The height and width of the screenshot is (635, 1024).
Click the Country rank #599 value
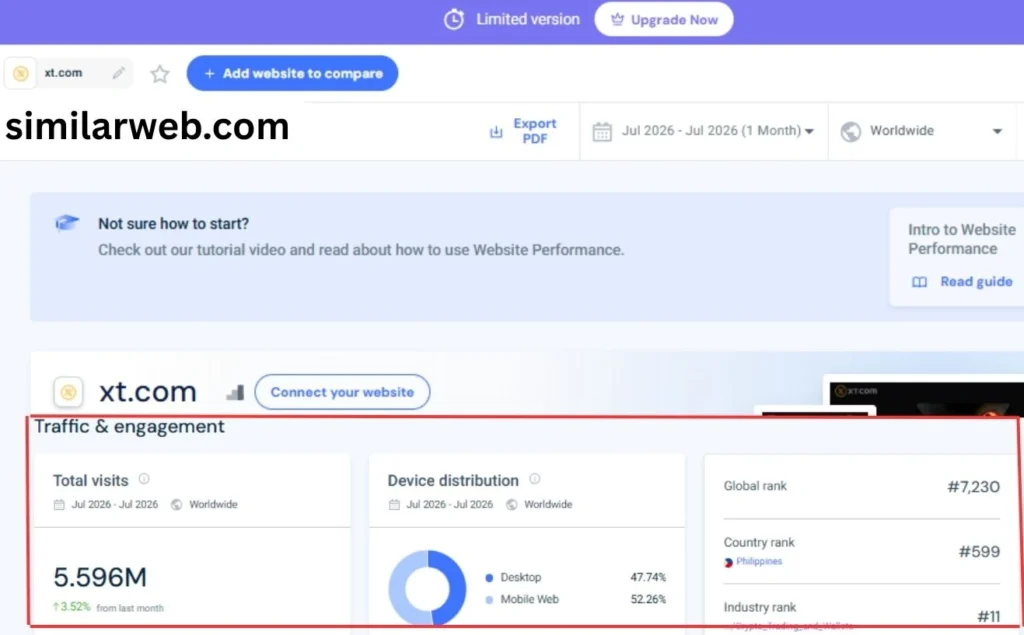click(979, 551)
